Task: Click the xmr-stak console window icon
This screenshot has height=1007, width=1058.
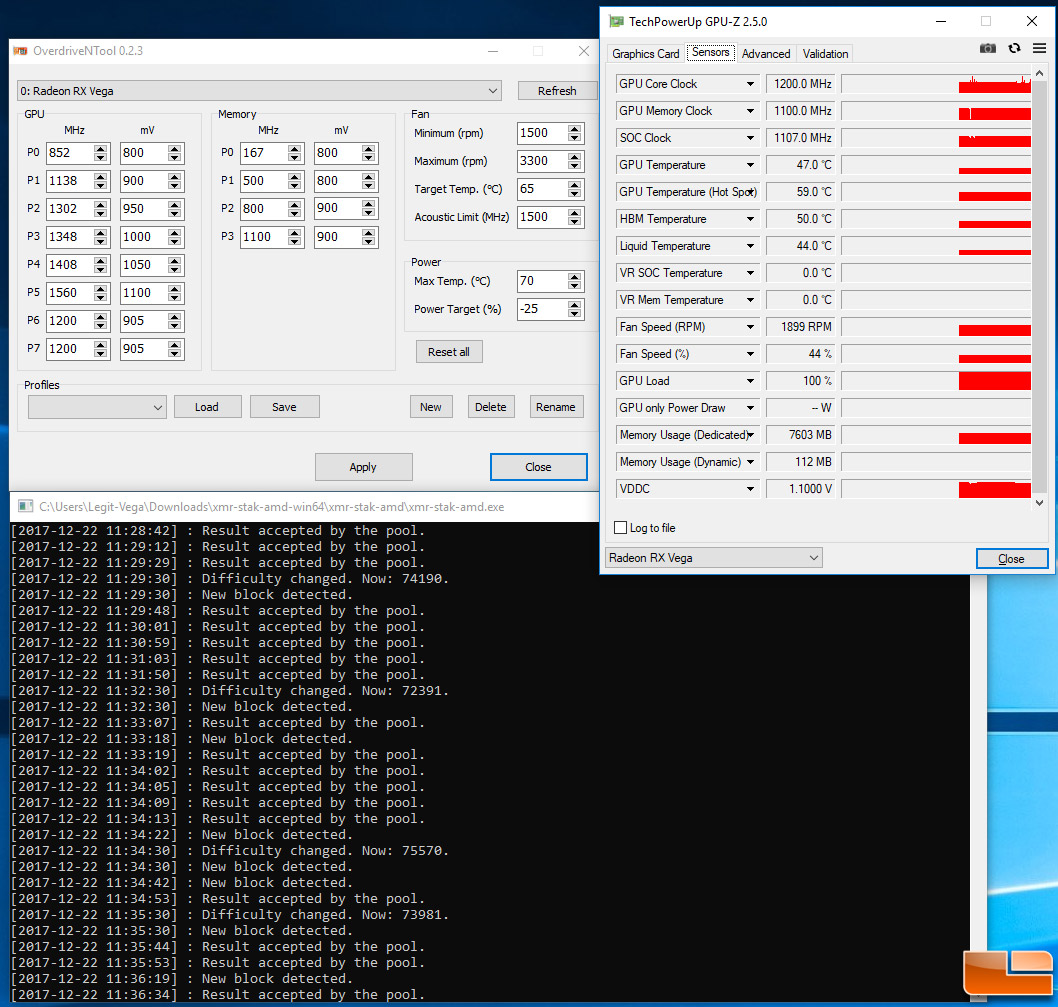Action: pos(25,506)
